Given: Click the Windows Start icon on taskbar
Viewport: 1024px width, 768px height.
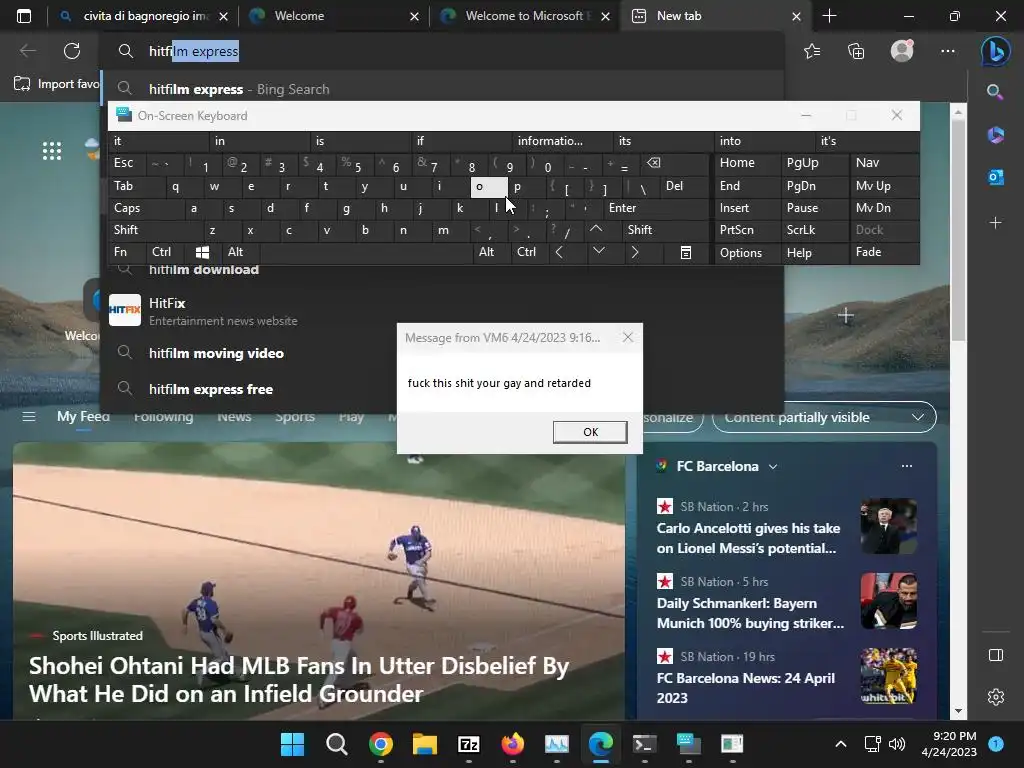Looking at the screenshot, I should click(292, 744).
